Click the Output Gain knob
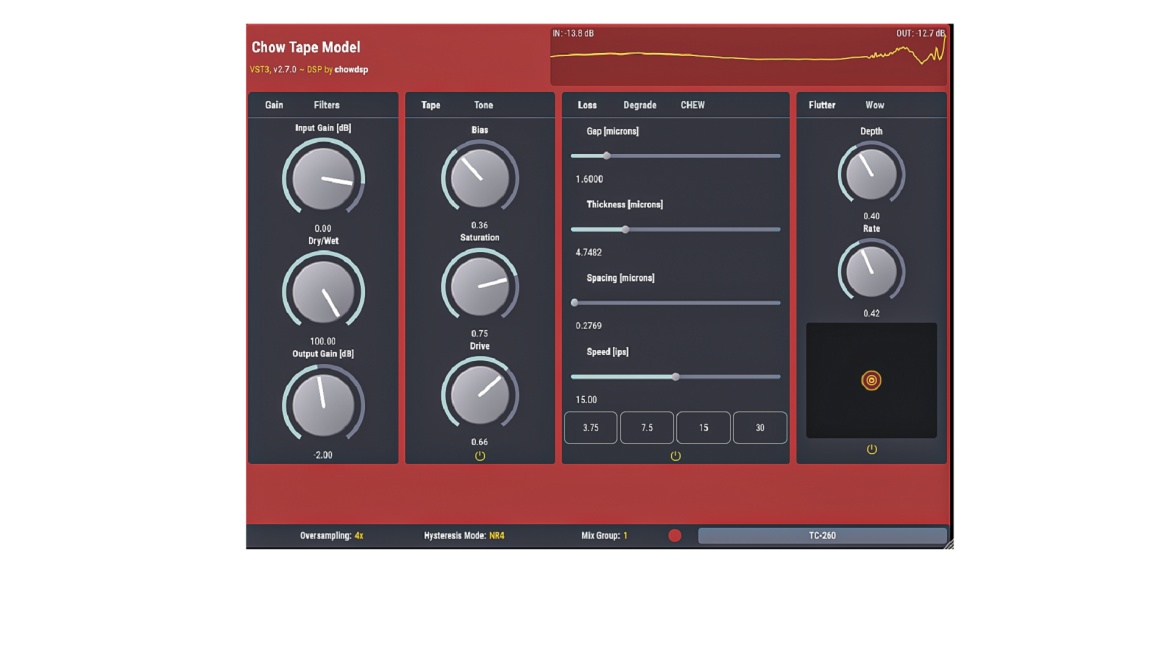 click(323, 404)
